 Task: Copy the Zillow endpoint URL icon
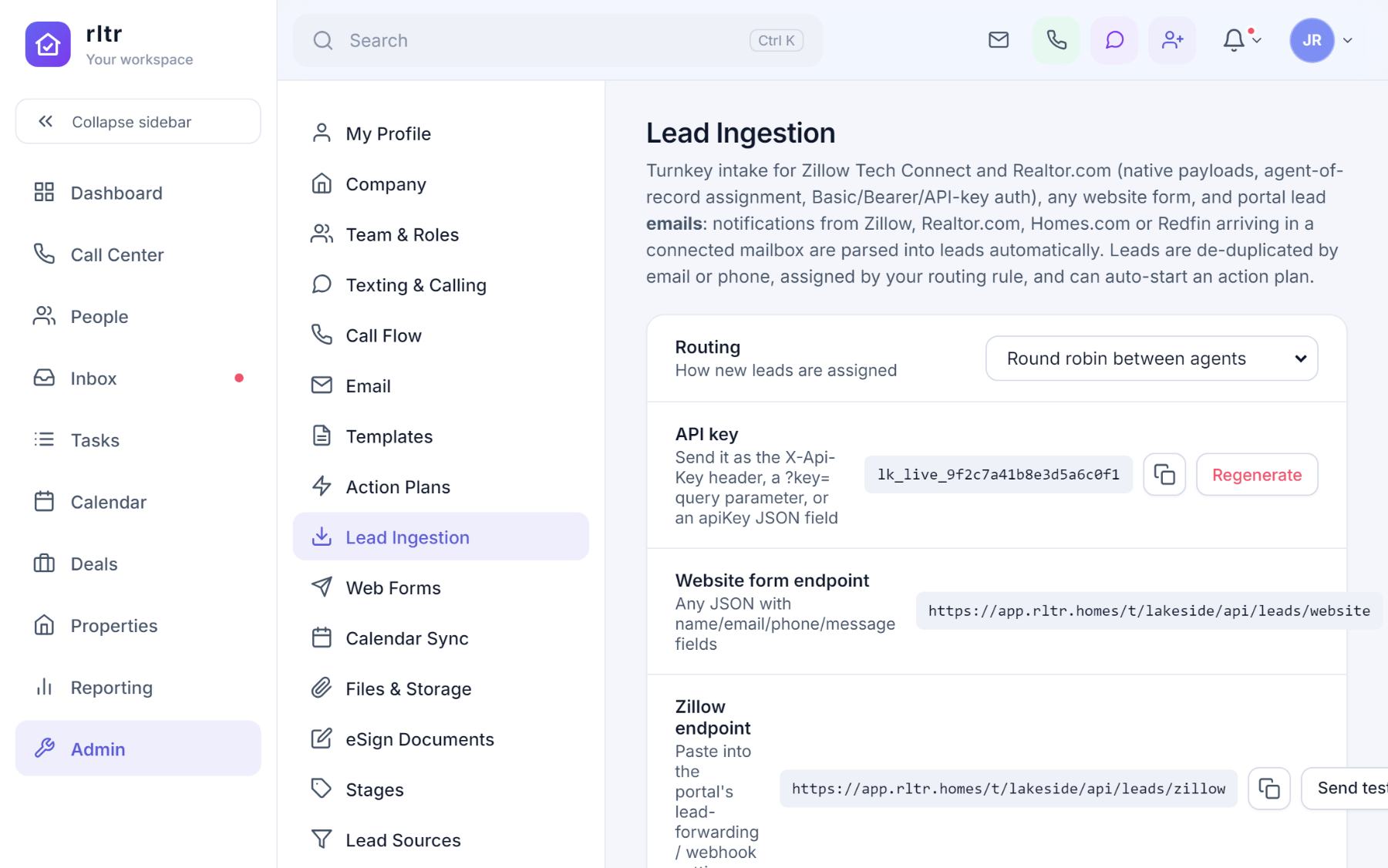1269,789
